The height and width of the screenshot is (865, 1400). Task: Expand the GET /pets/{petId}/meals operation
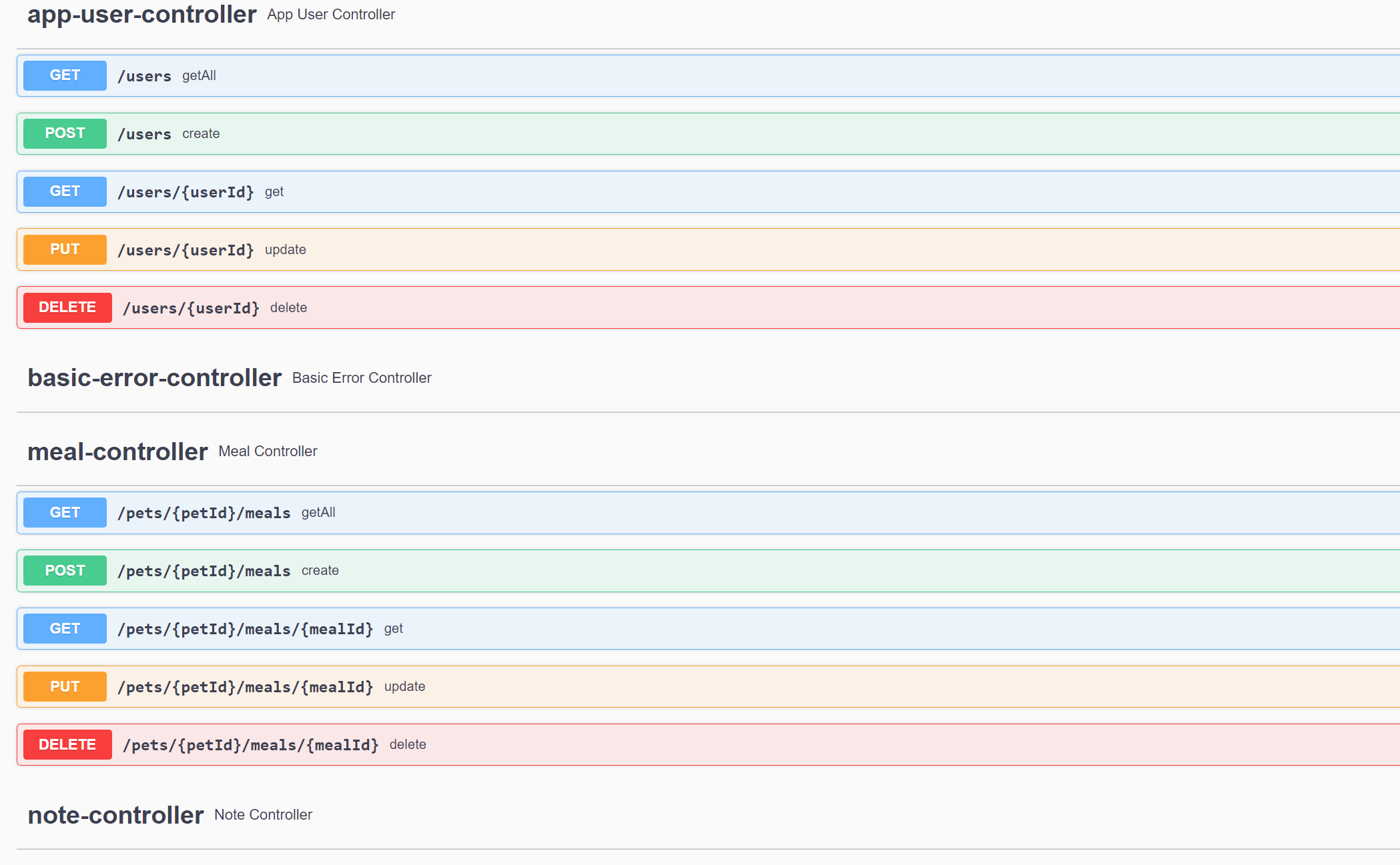pyautogui.click(x=534, y=512)
